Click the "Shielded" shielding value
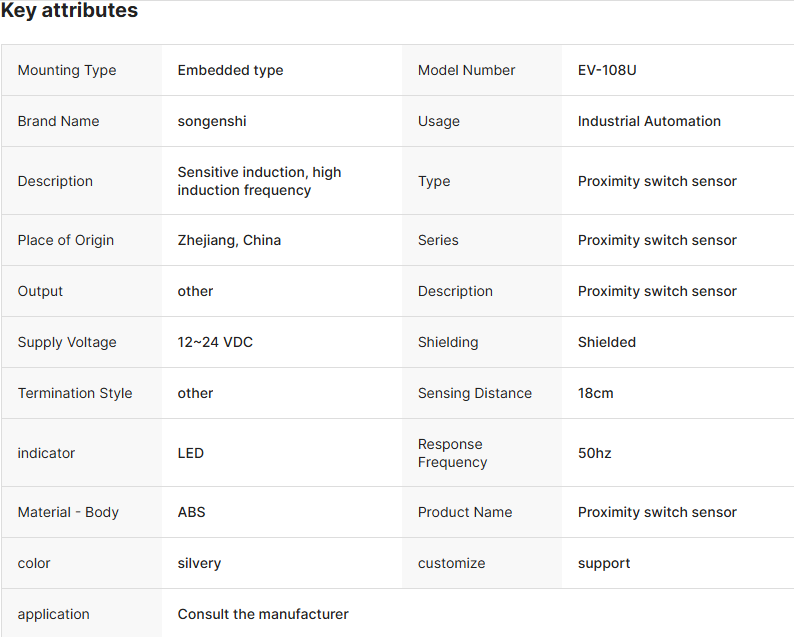Image resolution: width=794 pixels, height=637 pixels. [x=607, y=342]
